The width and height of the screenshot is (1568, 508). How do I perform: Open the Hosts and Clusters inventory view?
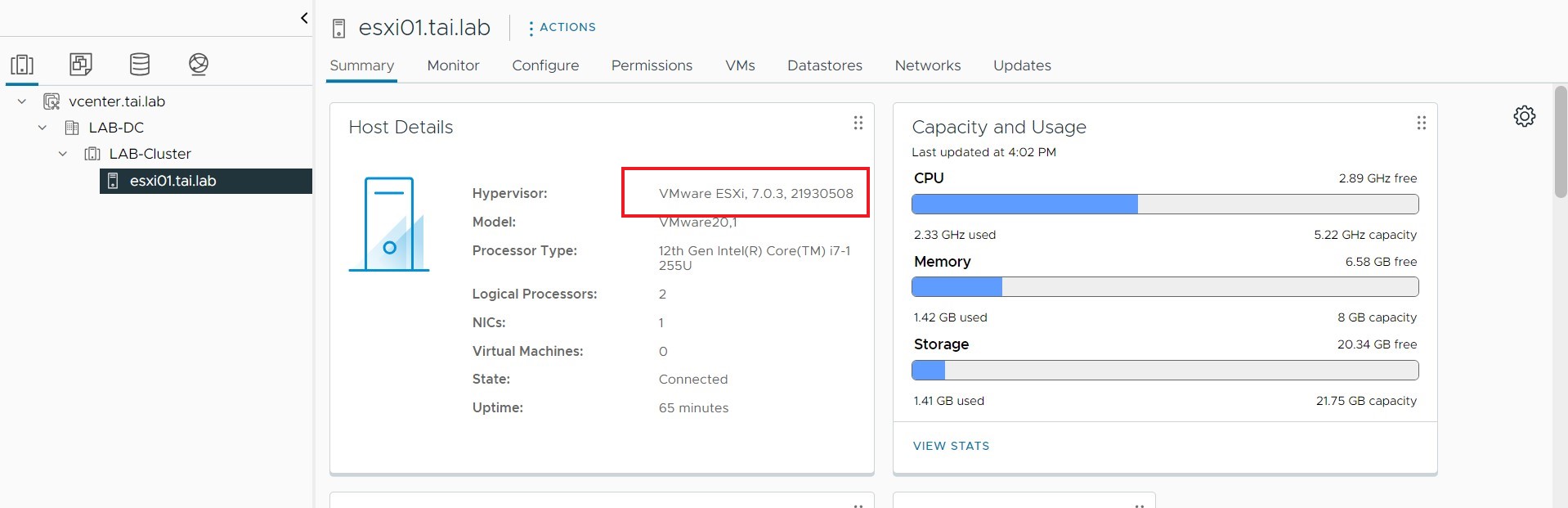tap(22, 64)
